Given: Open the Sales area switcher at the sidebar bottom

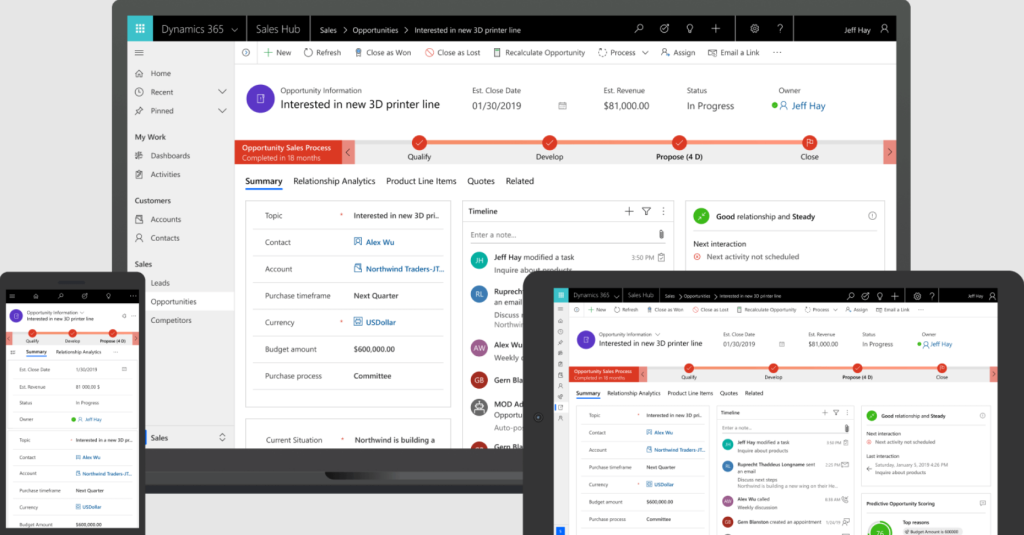Looking at the screenshot, I should (222, 438).
